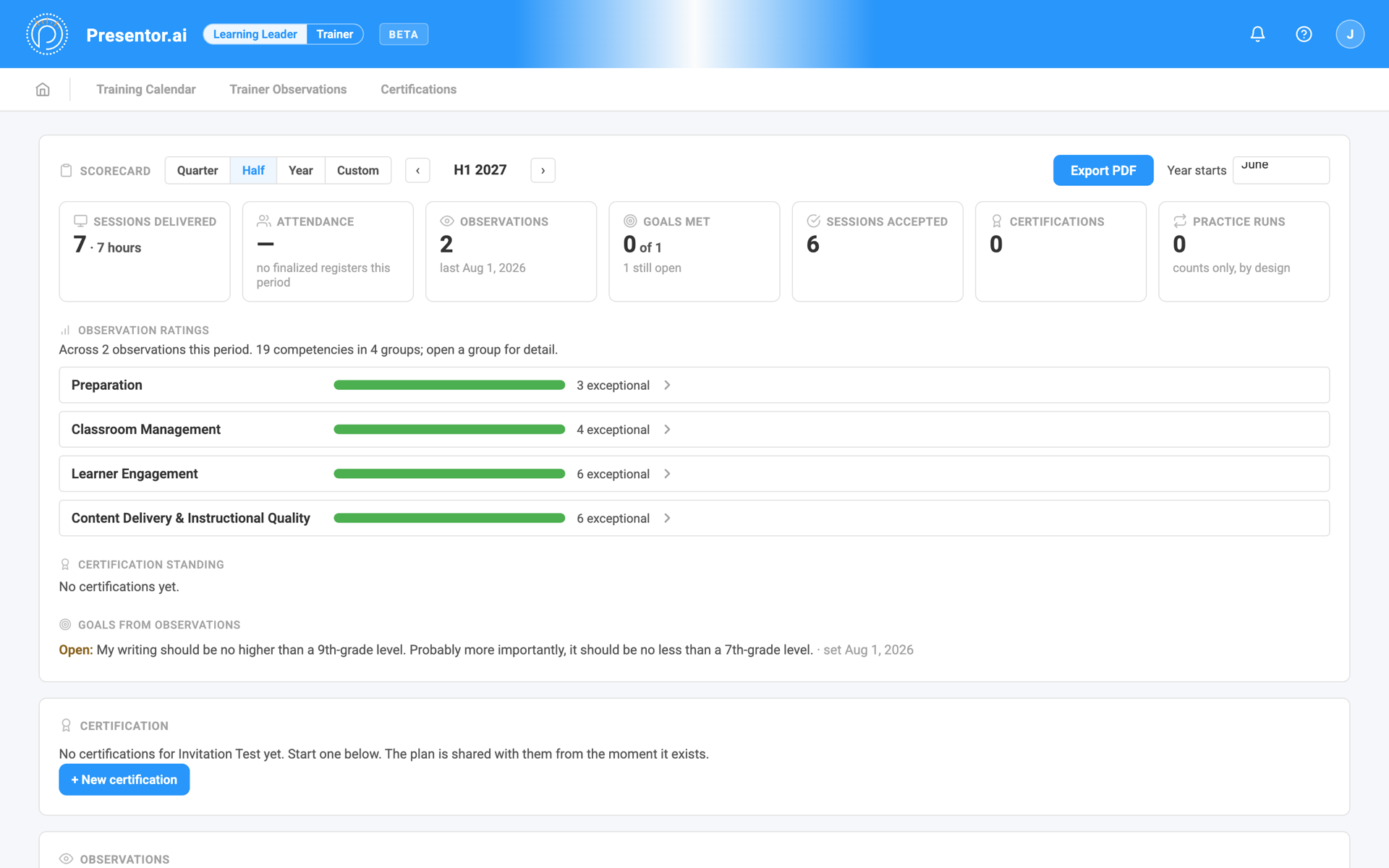Switch to Learning Leader role
The height and width of the screenshot is (868, 1389).
pos(255,34)
